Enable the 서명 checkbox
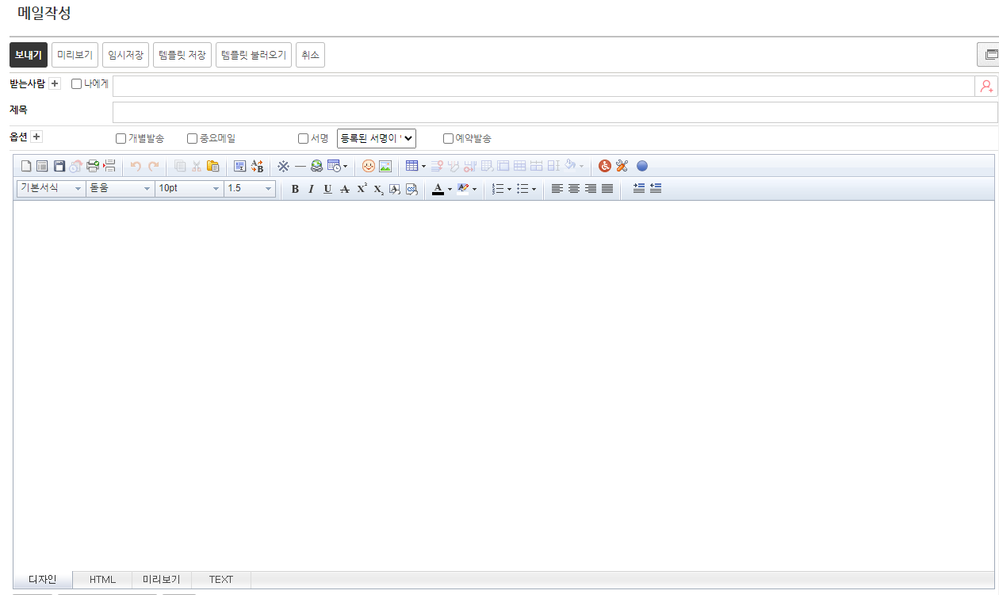Viewport: 999px width, 595px height. 303,138
